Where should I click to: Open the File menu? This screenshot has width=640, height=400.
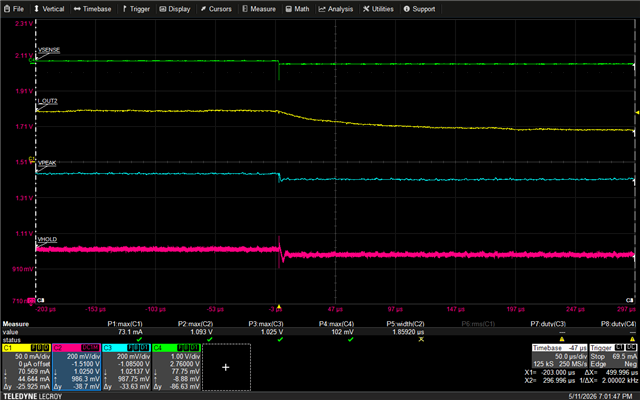pyautogui.click(x=14, y=9)
